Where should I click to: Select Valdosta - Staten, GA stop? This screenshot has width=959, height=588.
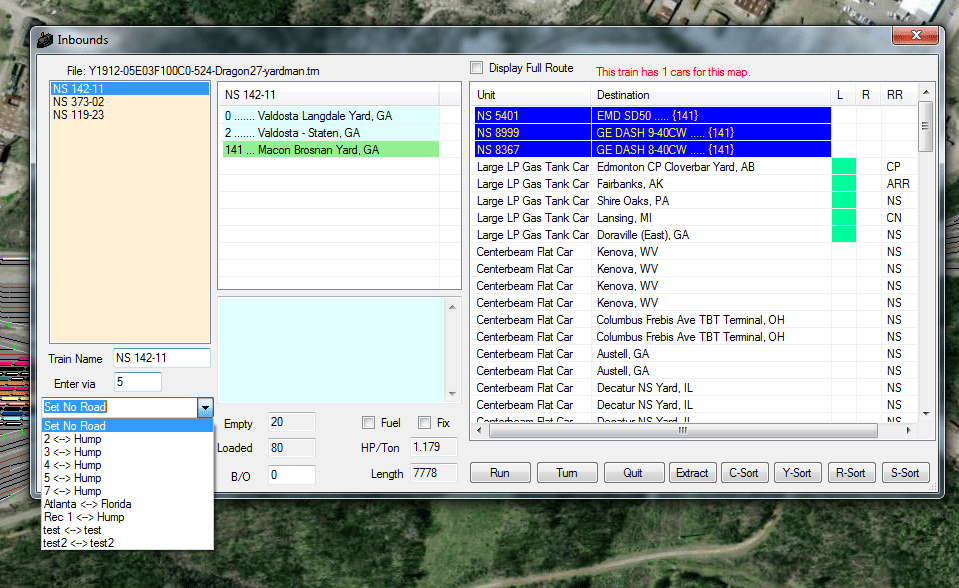tap(330, 133)
